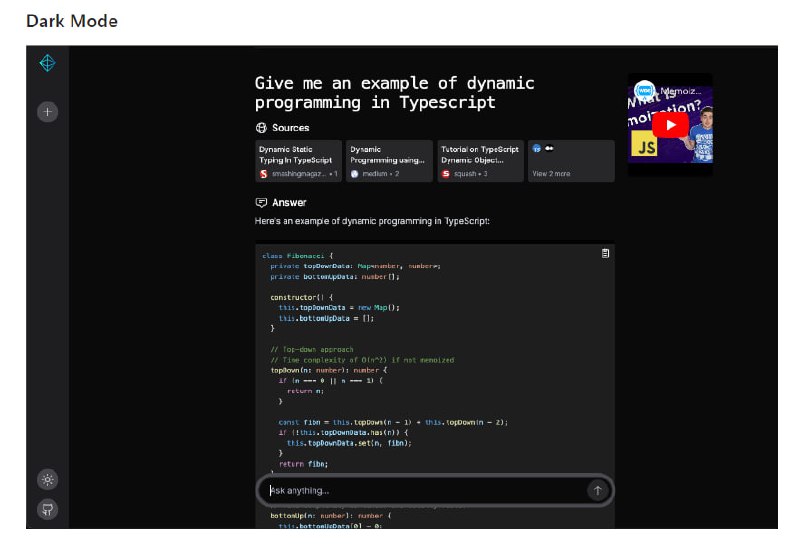Screen dimensions: 800x551
Task: Toggle light mode with sun icon
Action: click(47, 479)
